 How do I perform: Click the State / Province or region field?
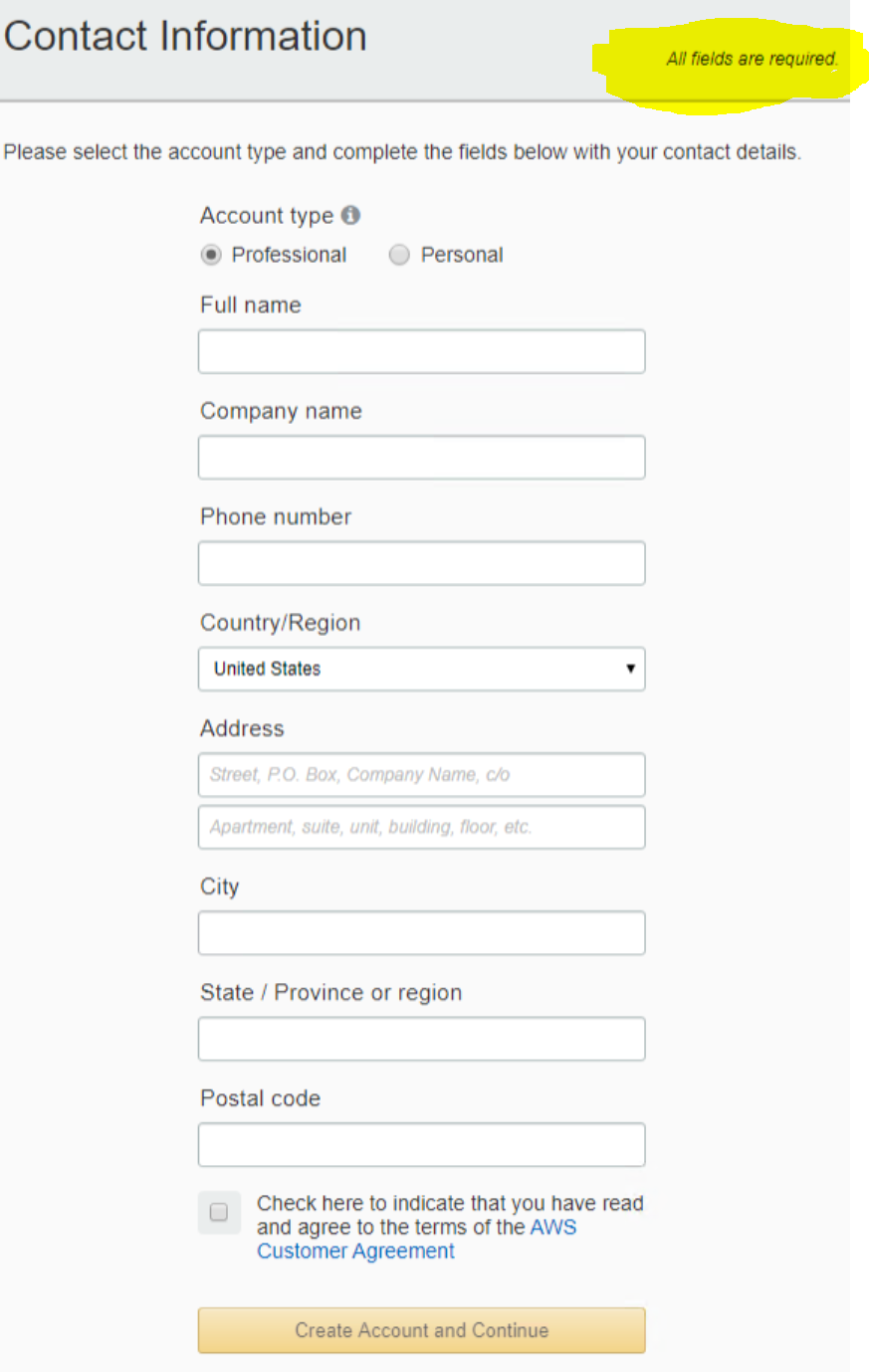coord(422,1039)
